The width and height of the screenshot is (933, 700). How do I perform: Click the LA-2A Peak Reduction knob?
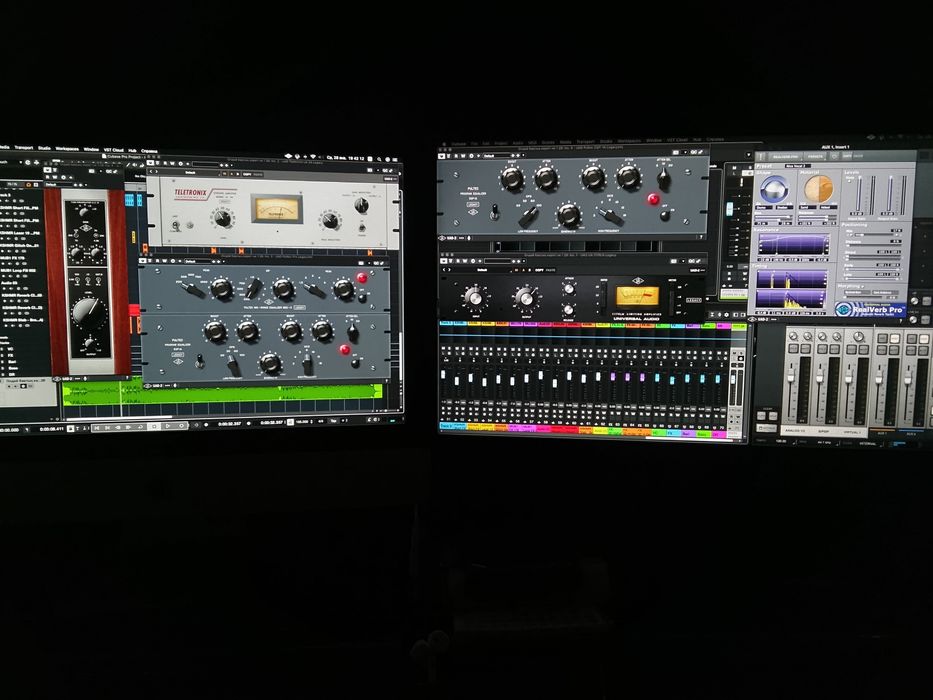pos(330,220)
